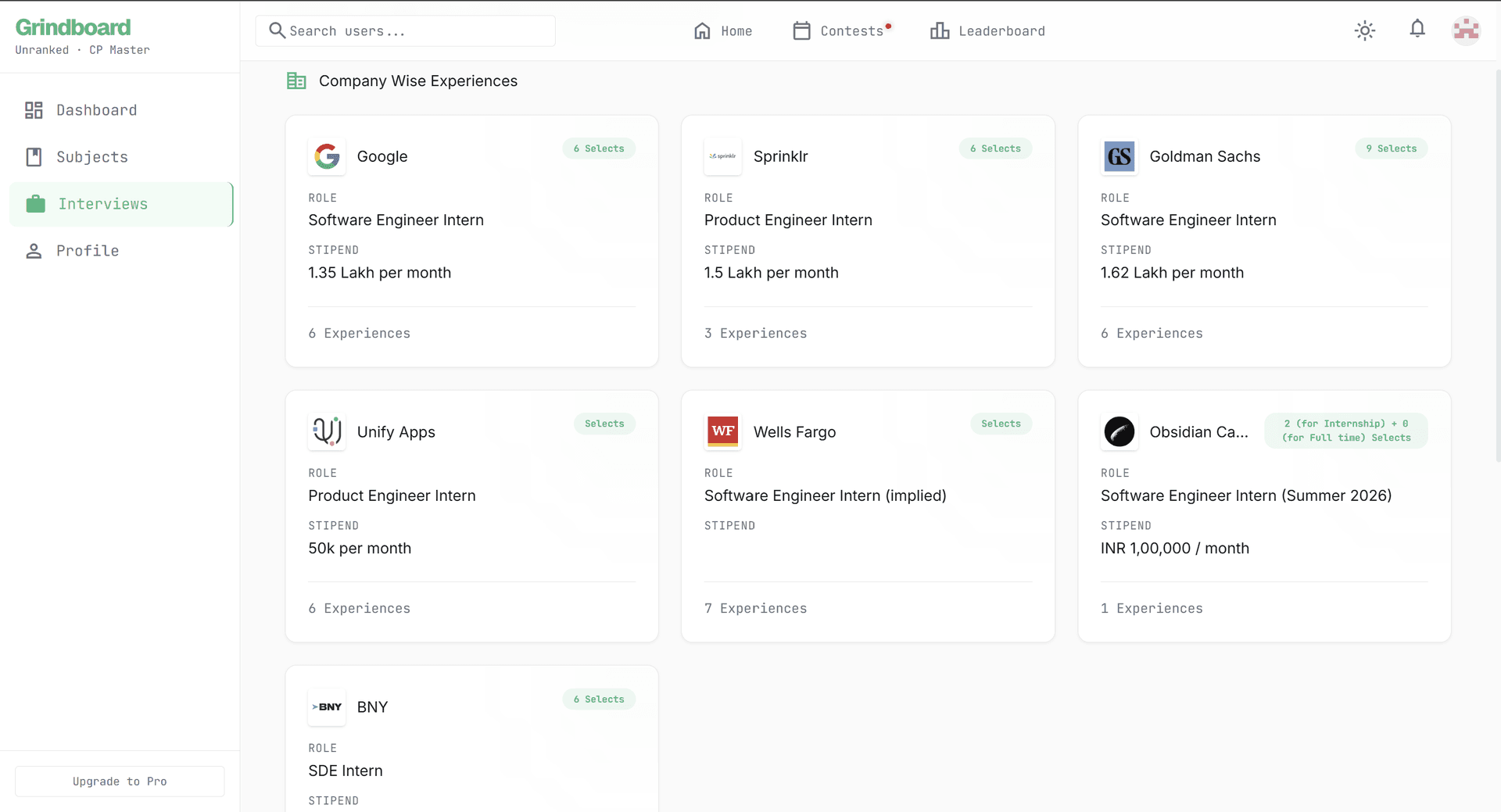Select Google's "1.35 Lakh per month" stipend
1501x812 pixels.
click(380, 273)
